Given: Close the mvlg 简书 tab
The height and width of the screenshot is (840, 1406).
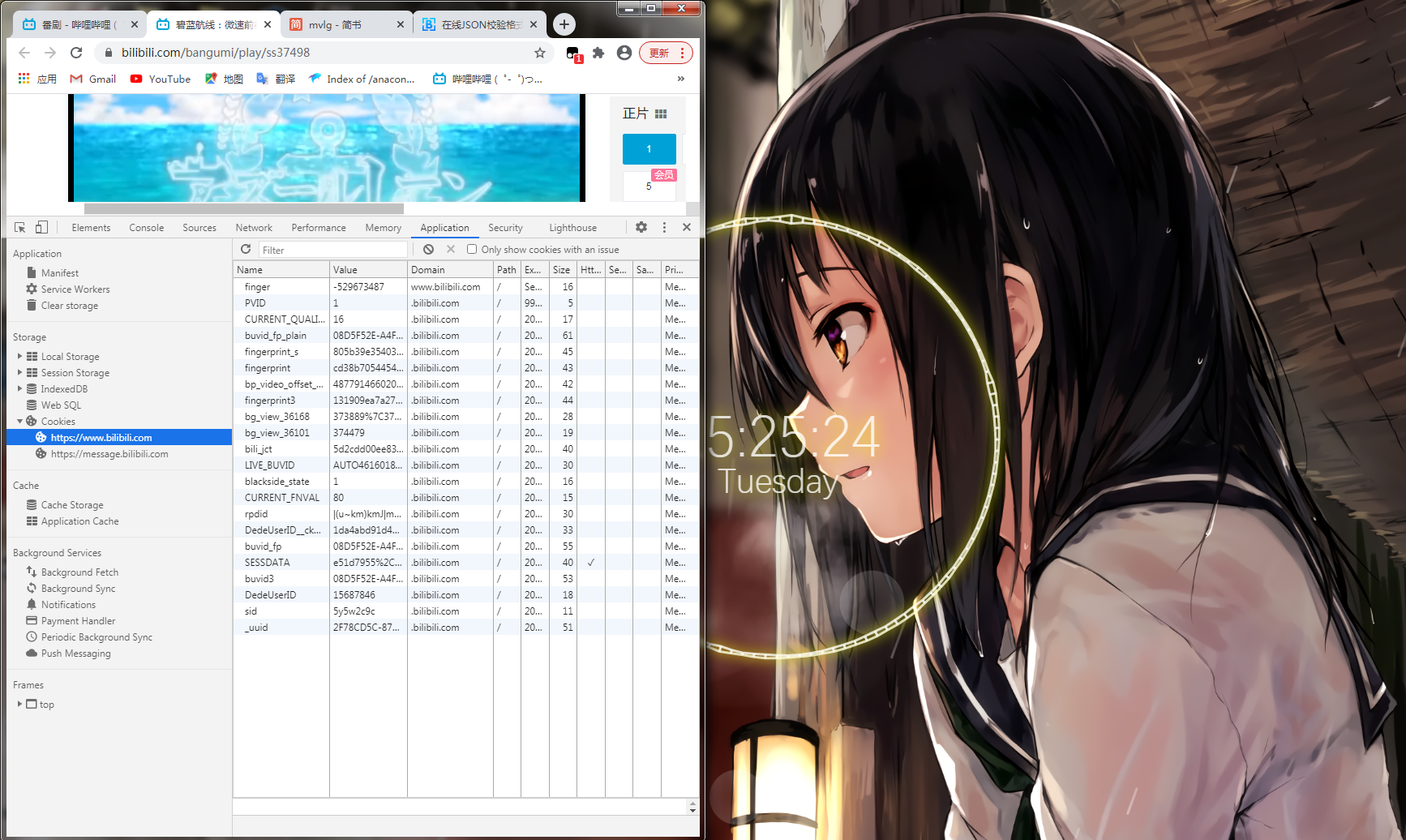Looking at the screenshot, I should 401,24.
